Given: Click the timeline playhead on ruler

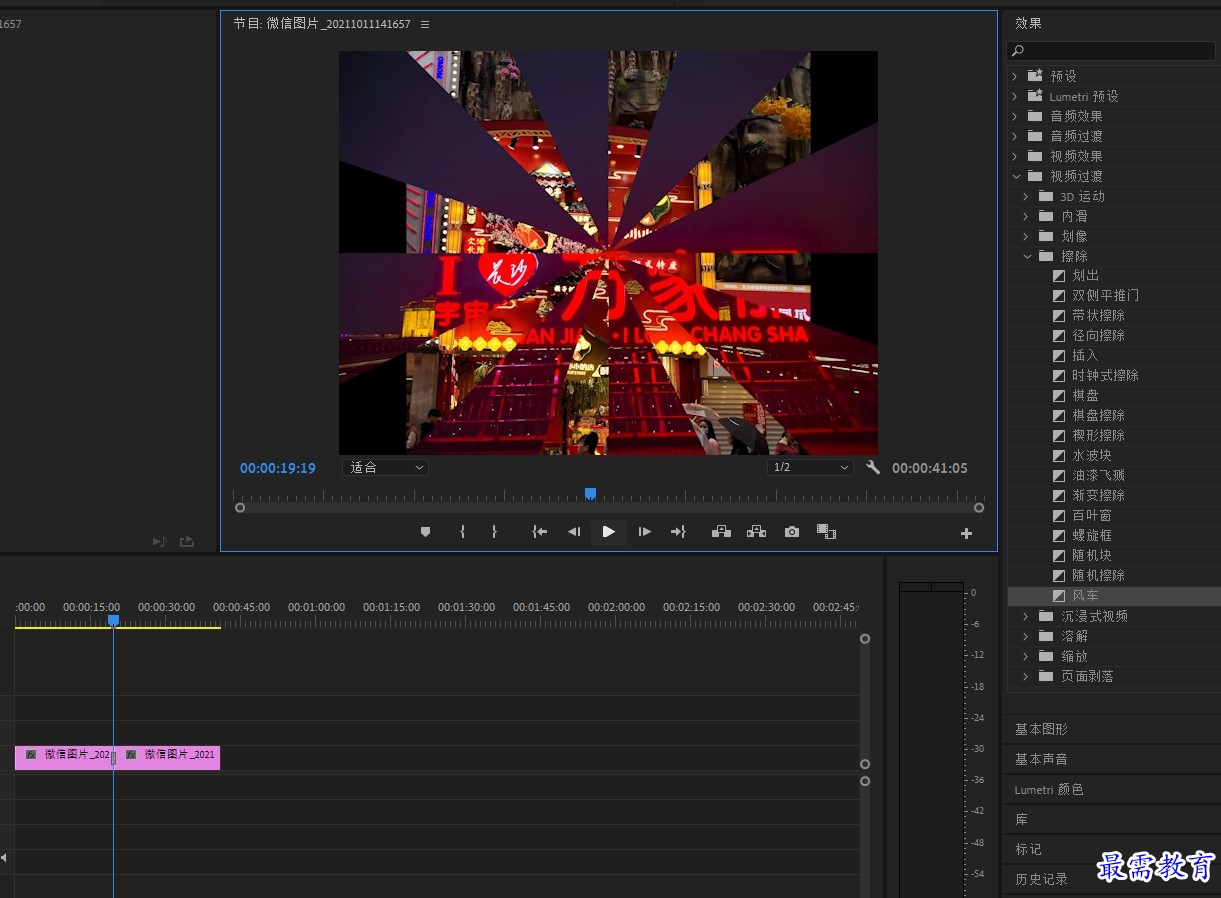Looking at the screenshot, I should (x=113, y=620).
